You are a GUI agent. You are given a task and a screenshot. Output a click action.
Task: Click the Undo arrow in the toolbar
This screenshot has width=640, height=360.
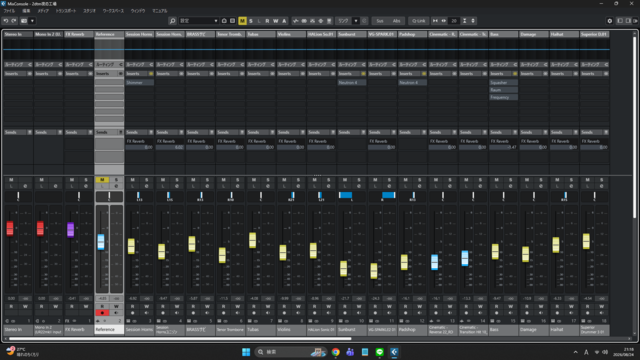pos(6,21)
